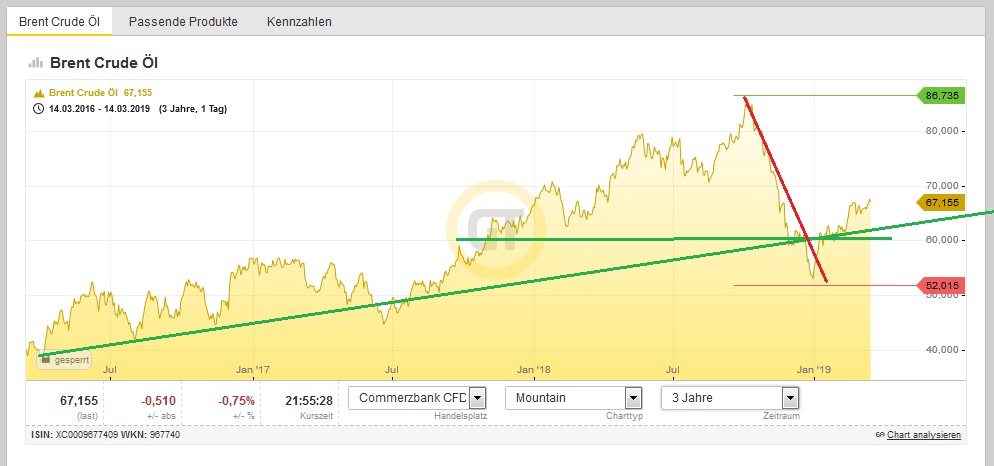Click the Jan '18 axis label

coord(534,369)
